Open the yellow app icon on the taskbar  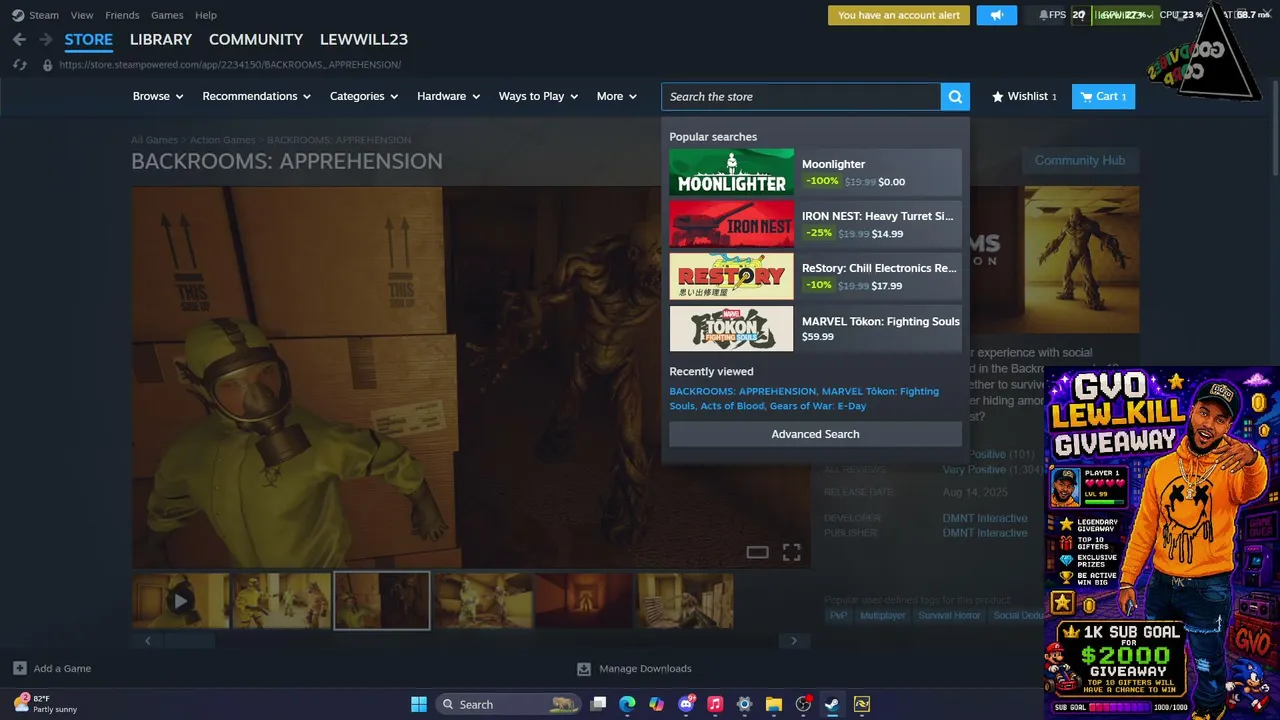point(861,704)
